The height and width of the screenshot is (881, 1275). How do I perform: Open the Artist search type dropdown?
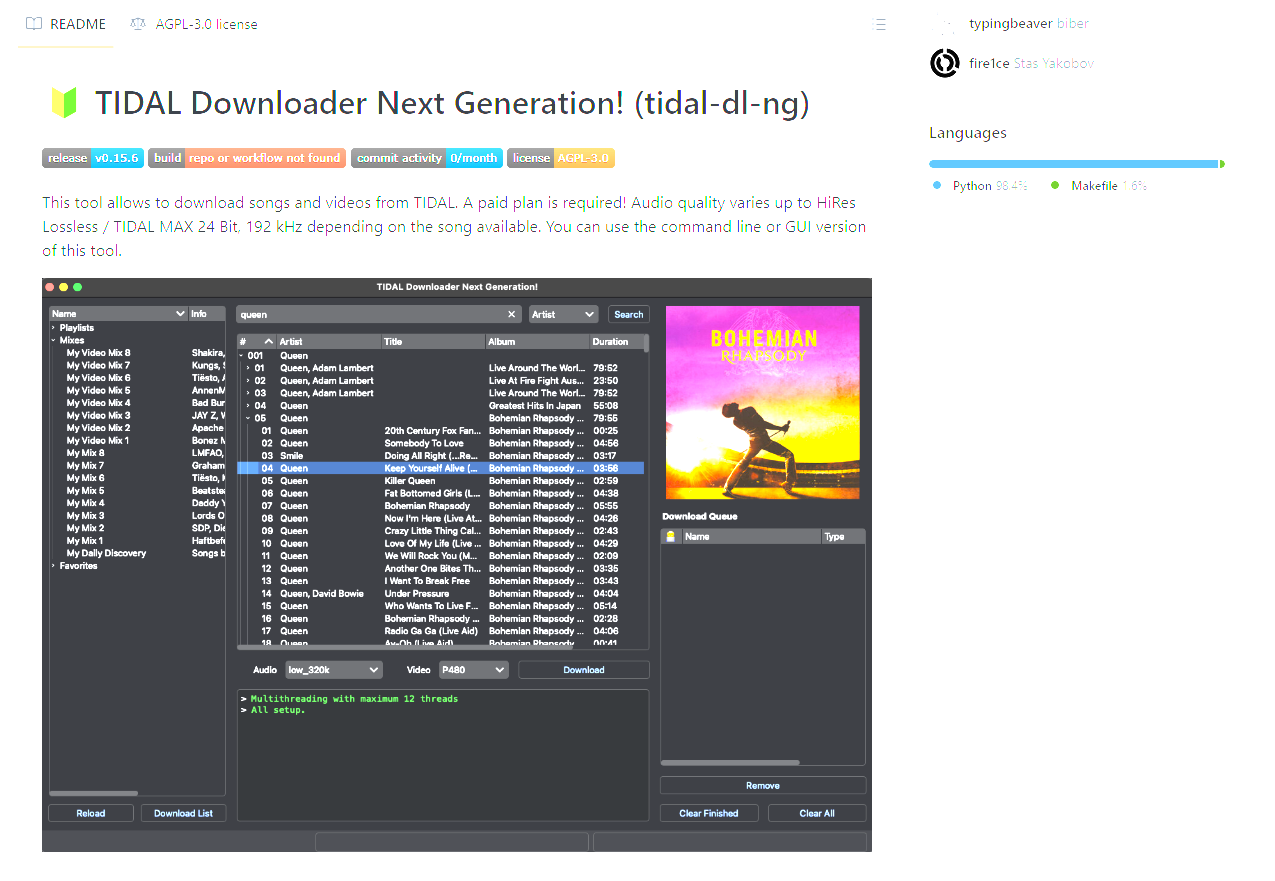[x=563, y=314]
